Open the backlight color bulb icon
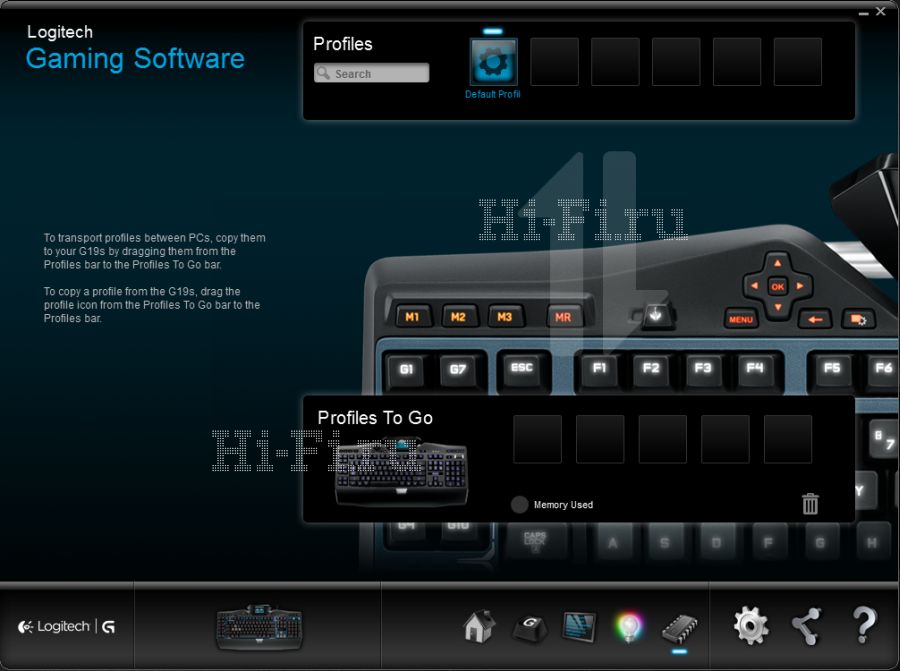This screenshot has width=900, height=671. point(629,627)
